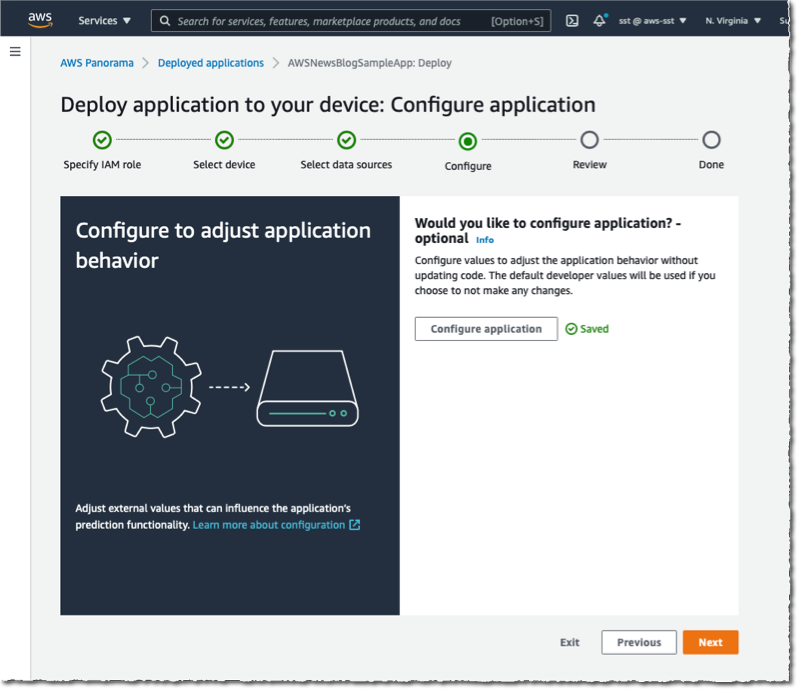Click the AWS logo home icon
The image size is (798, 689).
tap(40, 20)
